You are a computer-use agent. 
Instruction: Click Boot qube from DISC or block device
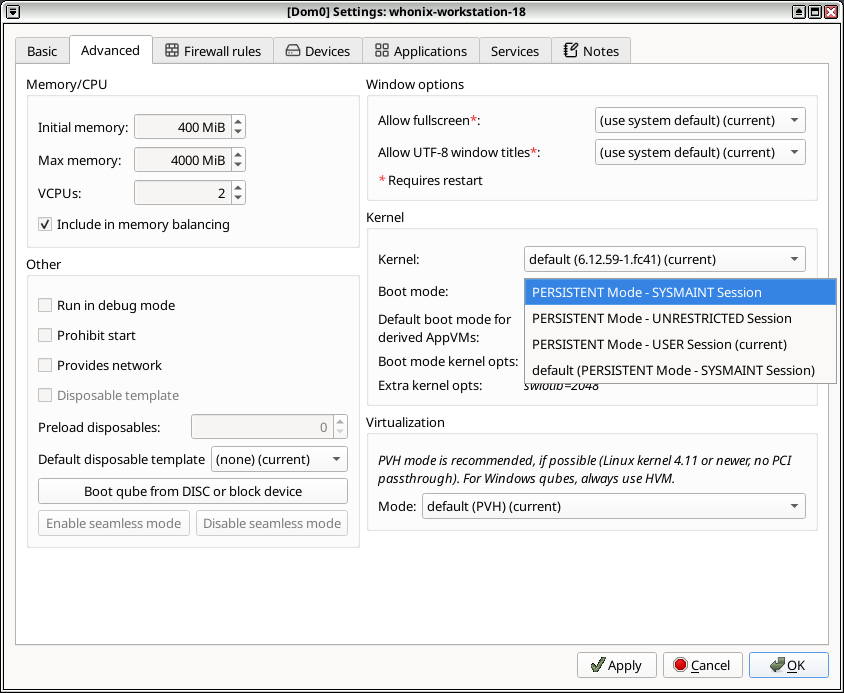tap(193, 491)
